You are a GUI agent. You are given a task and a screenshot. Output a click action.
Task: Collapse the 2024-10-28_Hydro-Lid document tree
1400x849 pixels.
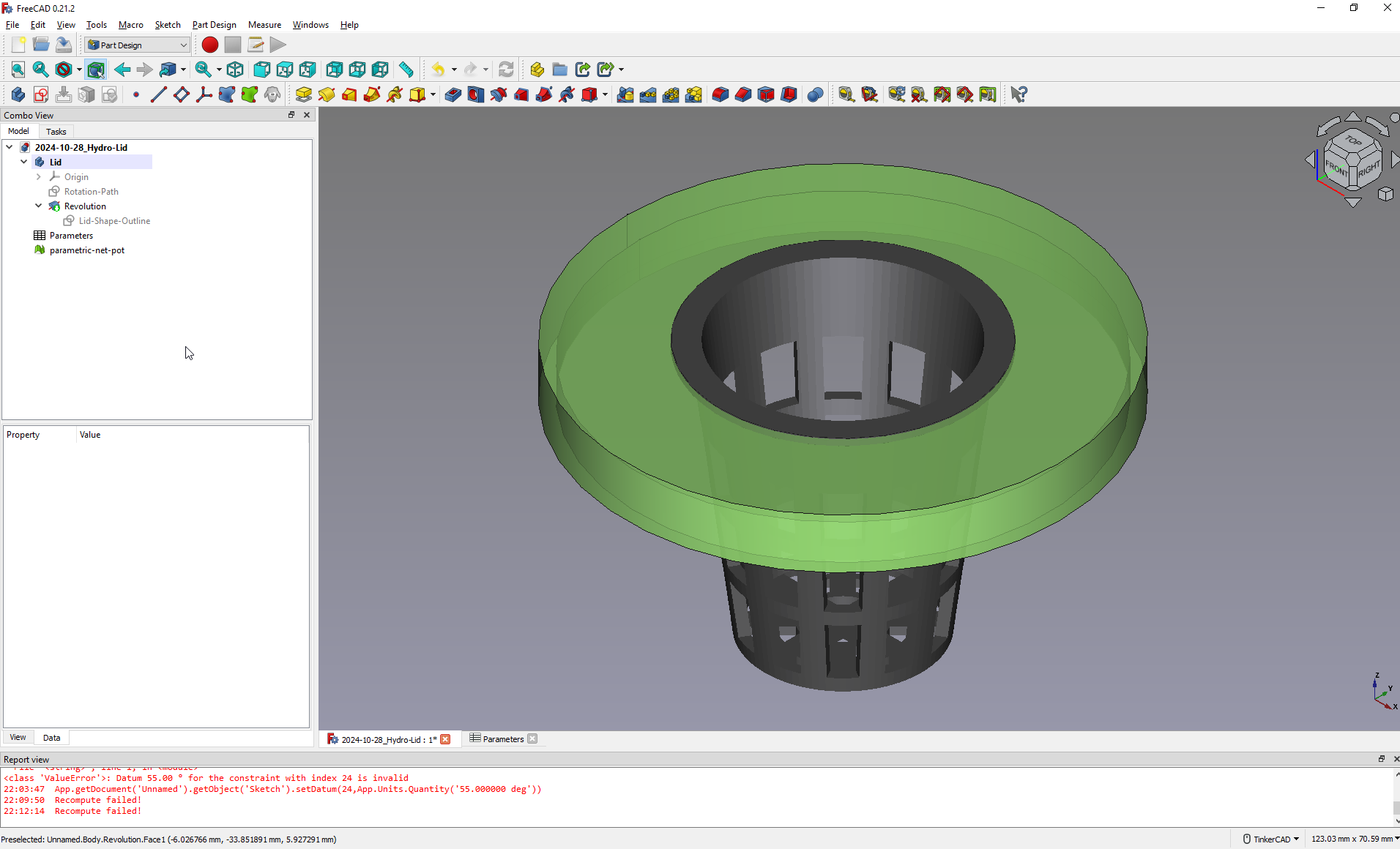click(x=10, y=147)
